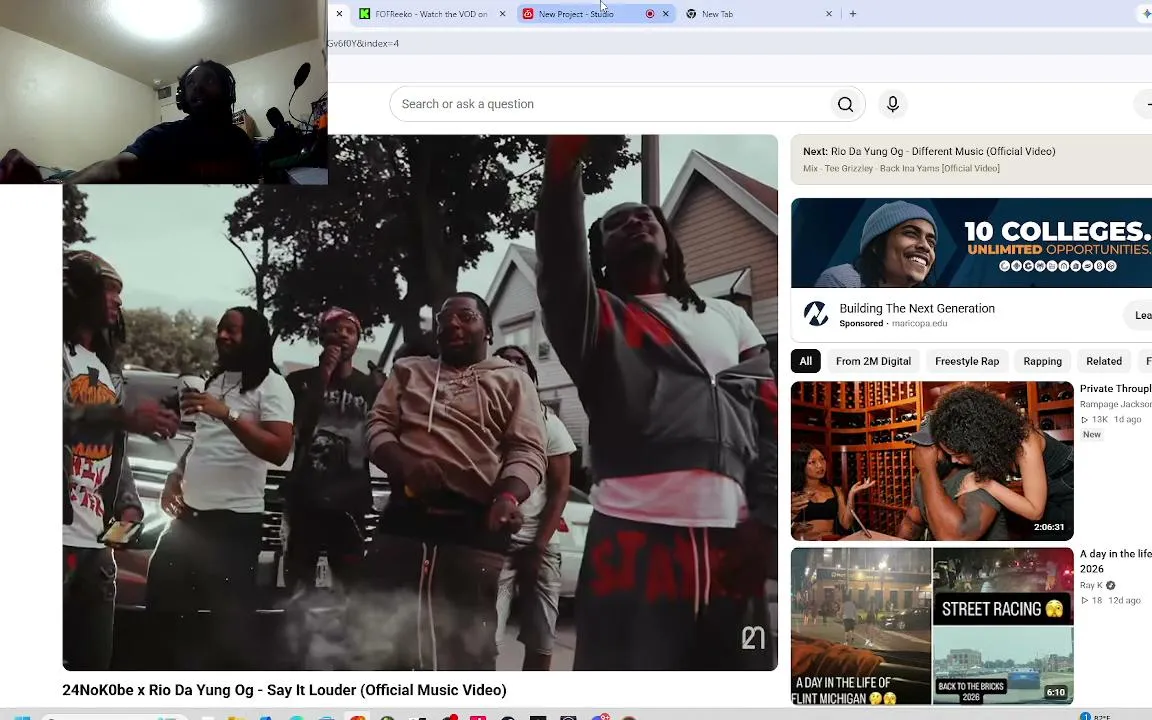Click the Chrome favicon on New Tab
1152x720 pixels.
tap(691, 14)
